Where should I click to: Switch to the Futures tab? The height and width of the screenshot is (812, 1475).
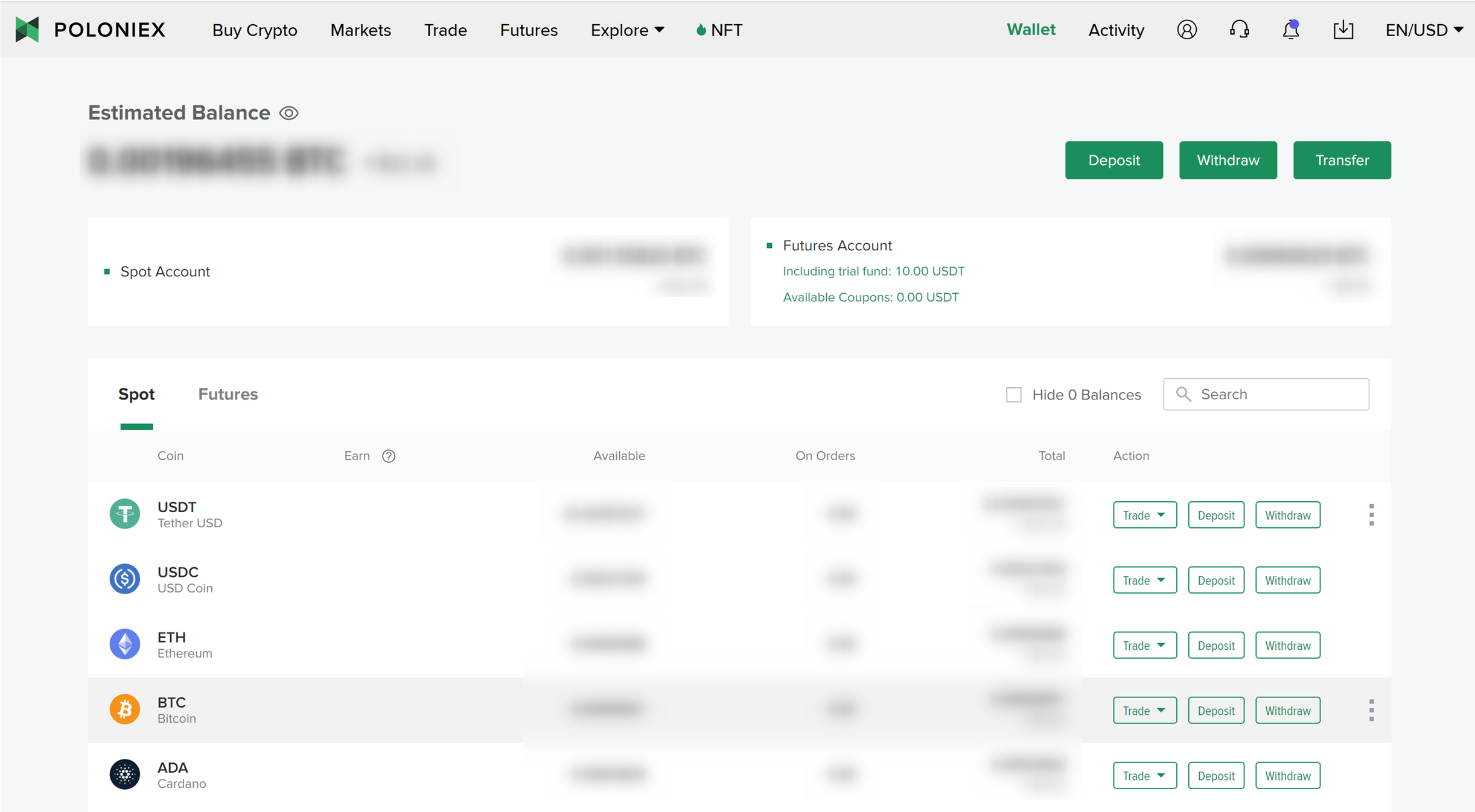(x=228, y=394)
